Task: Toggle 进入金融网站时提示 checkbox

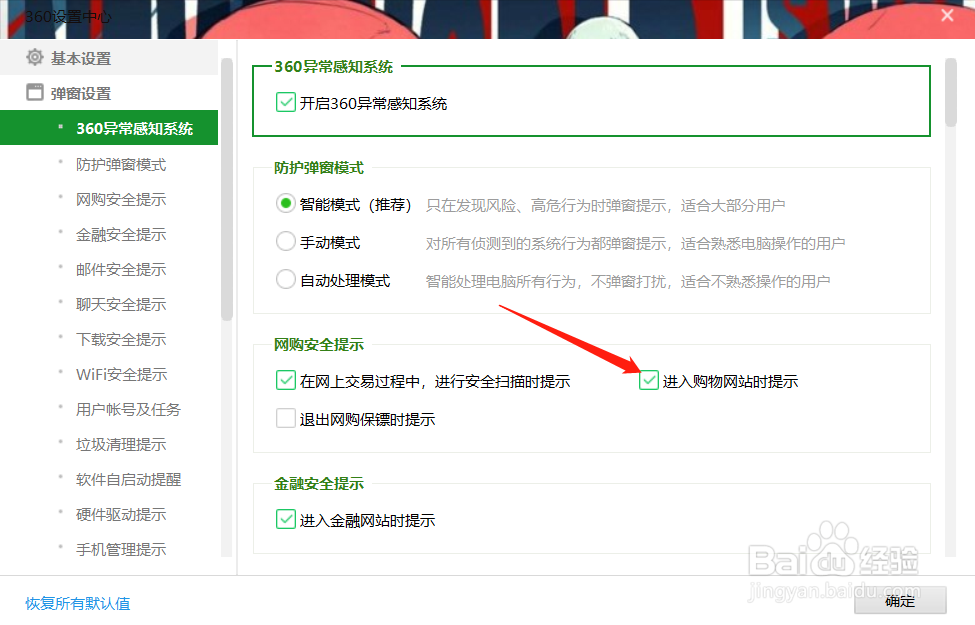Action: (285, 519)
